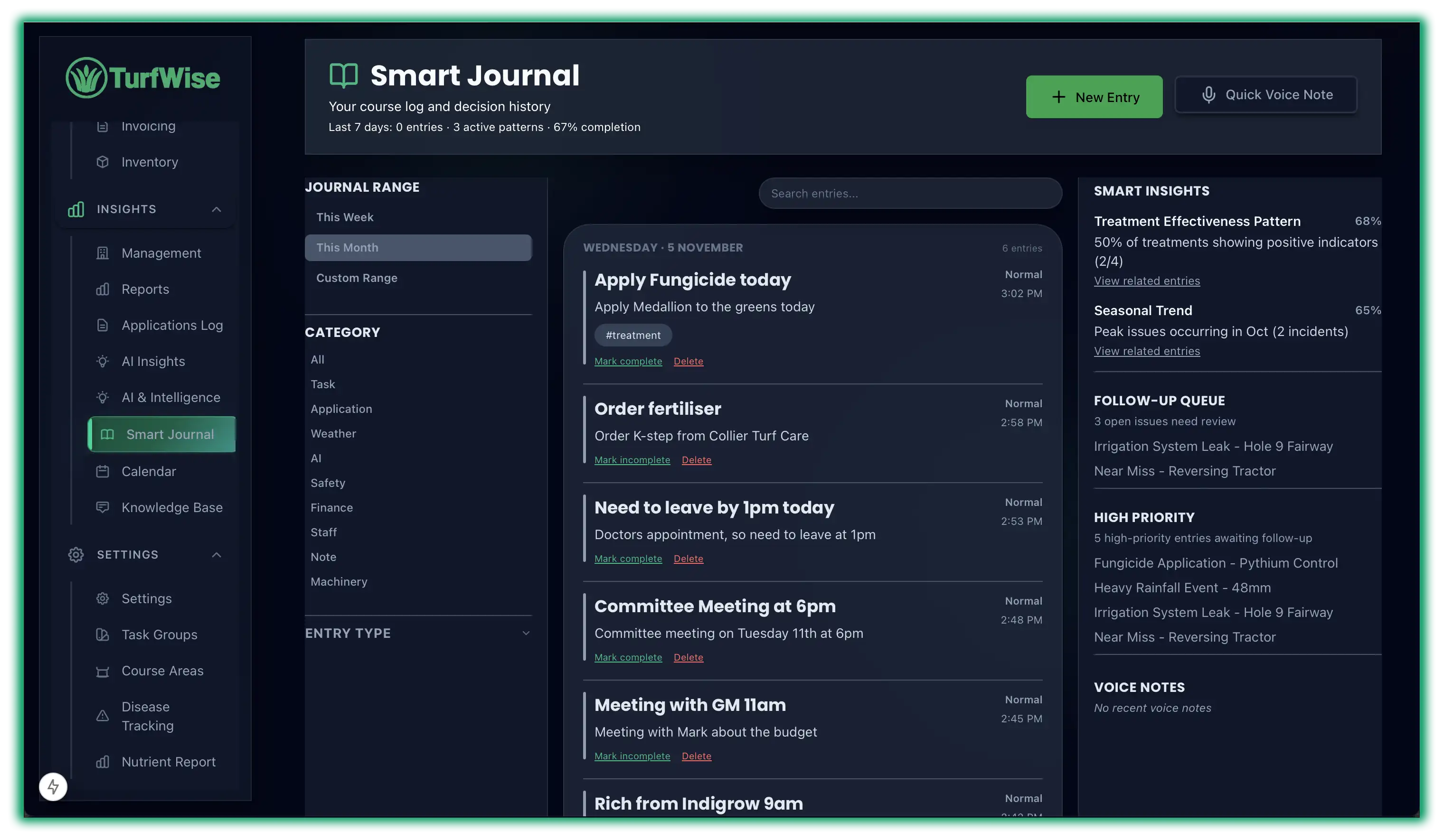The width and height of the screenshot is (1444, 840).
Task: Click the search entries field
Action: pos(910,194)
